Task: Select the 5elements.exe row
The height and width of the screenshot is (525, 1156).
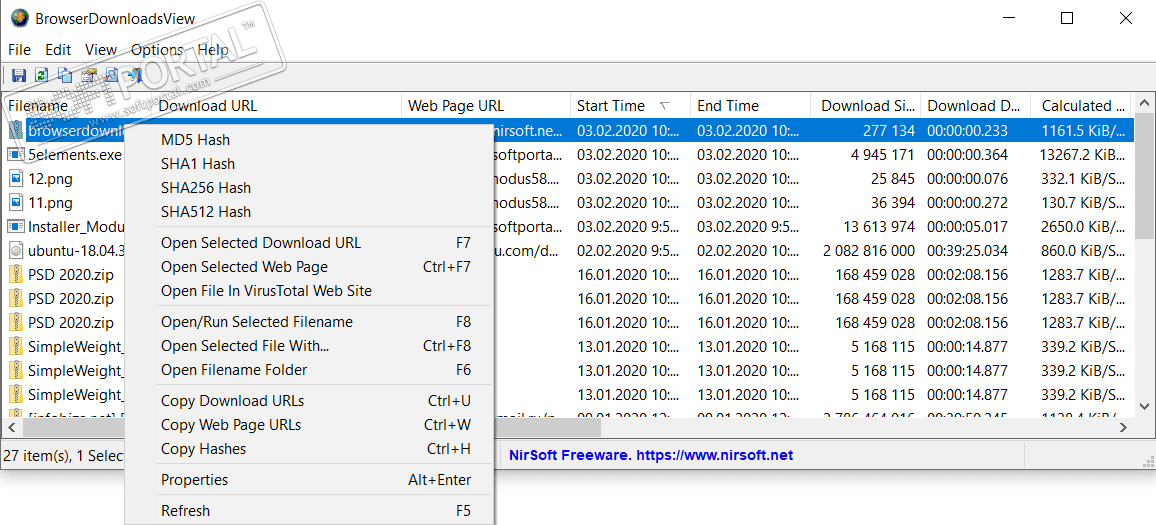Action: coord(75,155)
